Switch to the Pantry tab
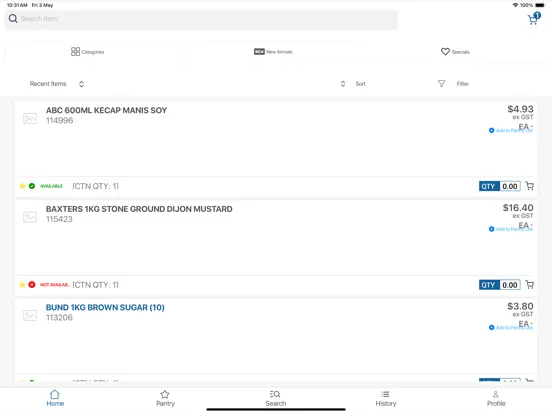The height and width of the screenshot is (414, 552). tap(165, 398)
